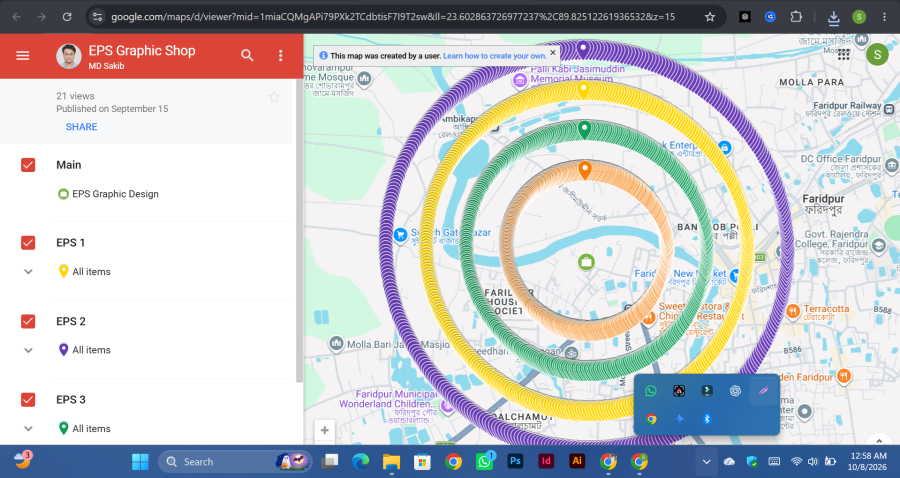Open Illustrator from the taskbar
The height and width of the screenshot is (478, 900).
(577, 461)
